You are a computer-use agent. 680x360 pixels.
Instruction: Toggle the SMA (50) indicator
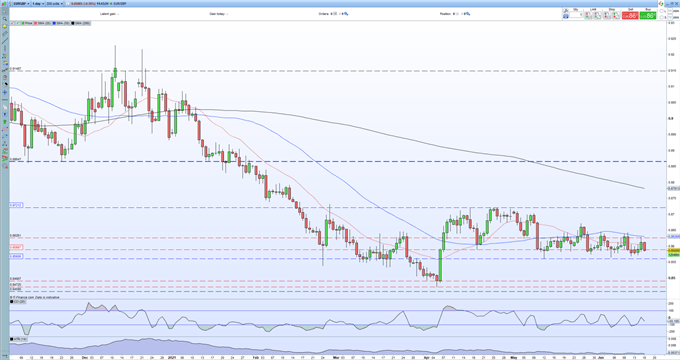(61, 23)
